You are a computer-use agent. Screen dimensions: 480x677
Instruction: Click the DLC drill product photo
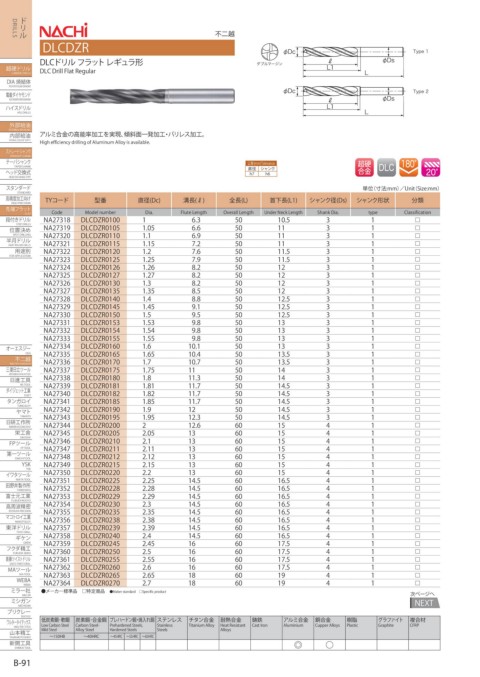tap(152, 96)
